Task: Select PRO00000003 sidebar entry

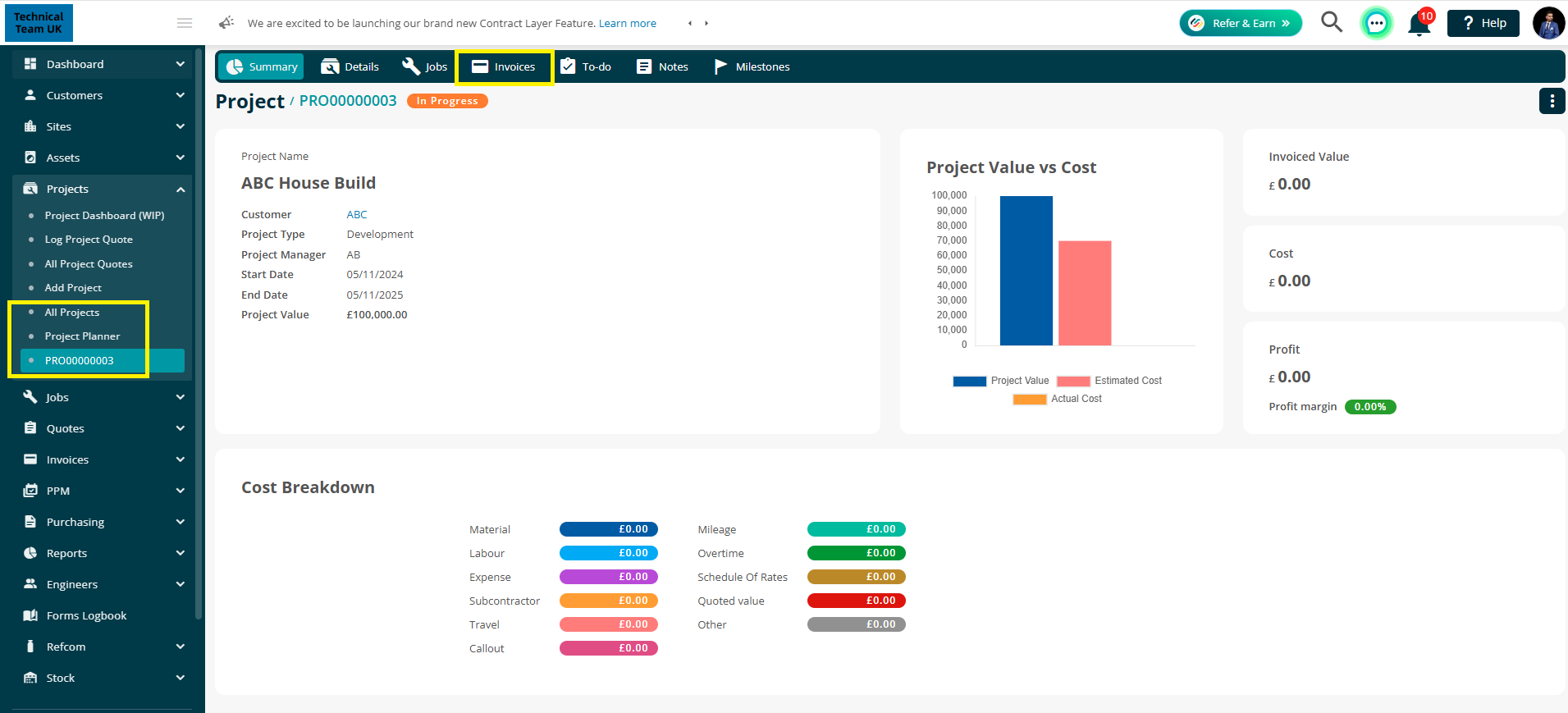Action: click(x=103, y=360)
